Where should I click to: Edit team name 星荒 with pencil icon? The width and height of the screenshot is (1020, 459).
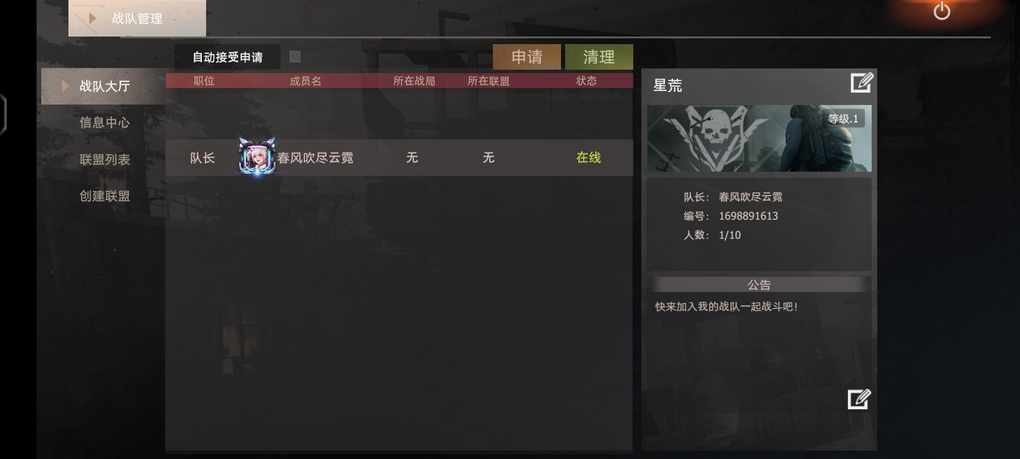click(x=861, y=83)
